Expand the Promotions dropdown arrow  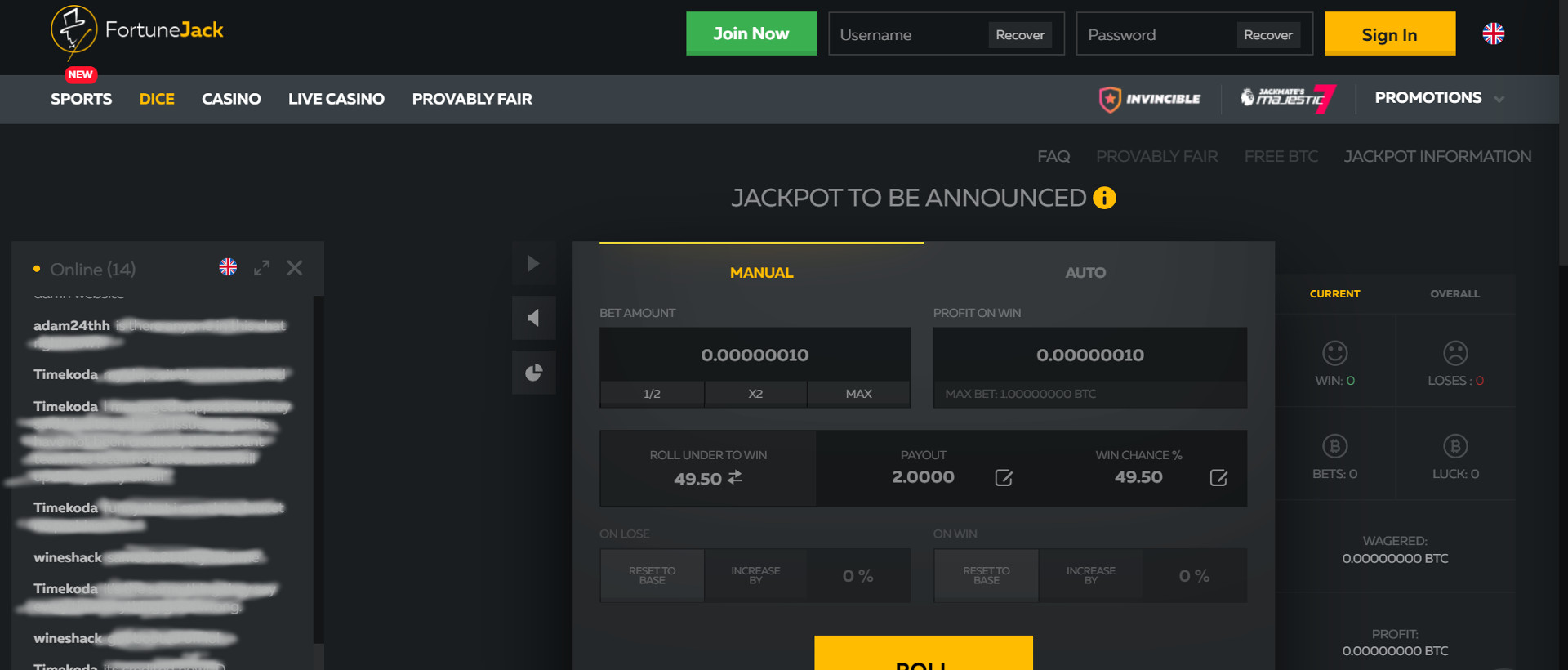(x=1499, y=99)
